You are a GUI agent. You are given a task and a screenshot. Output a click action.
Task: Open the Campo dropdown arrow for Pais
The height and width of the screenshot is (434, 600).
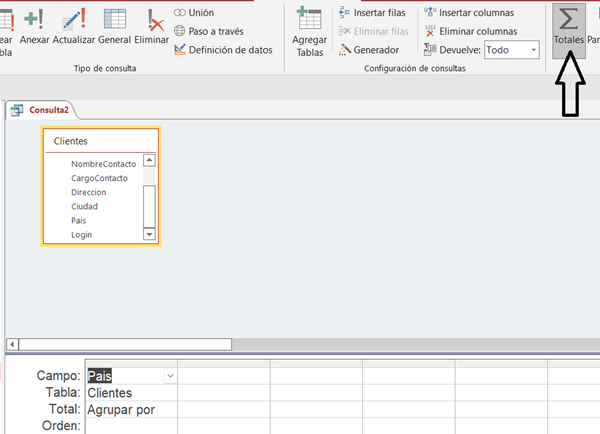170,375
